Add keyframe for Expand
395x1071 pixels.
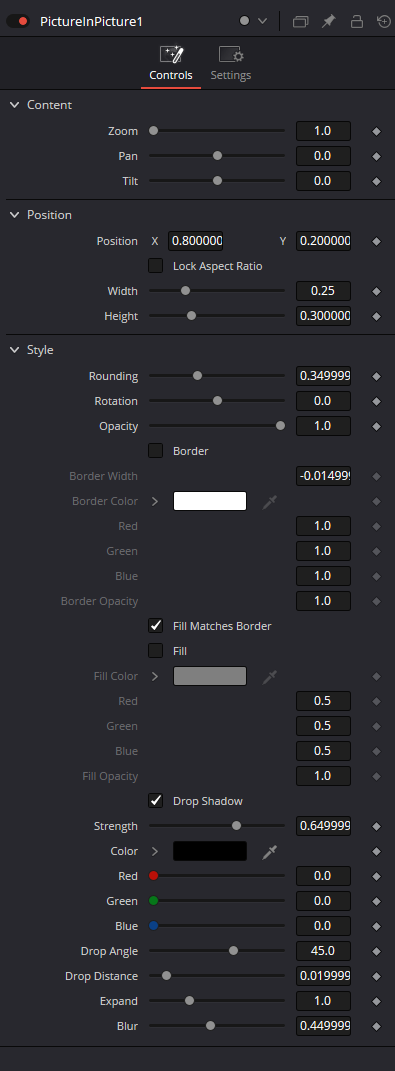coord(376,1001)
